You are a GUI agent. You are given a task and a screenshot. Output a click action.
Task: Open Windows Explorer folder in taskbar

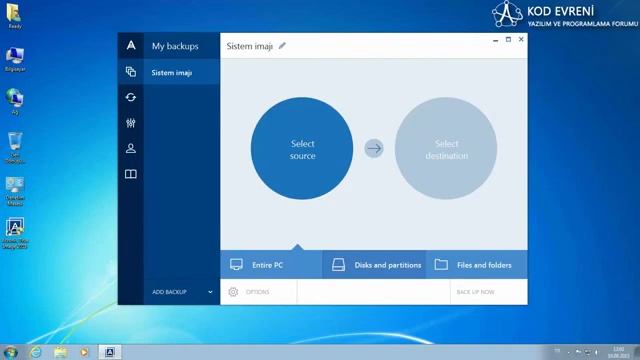point(61,352)
